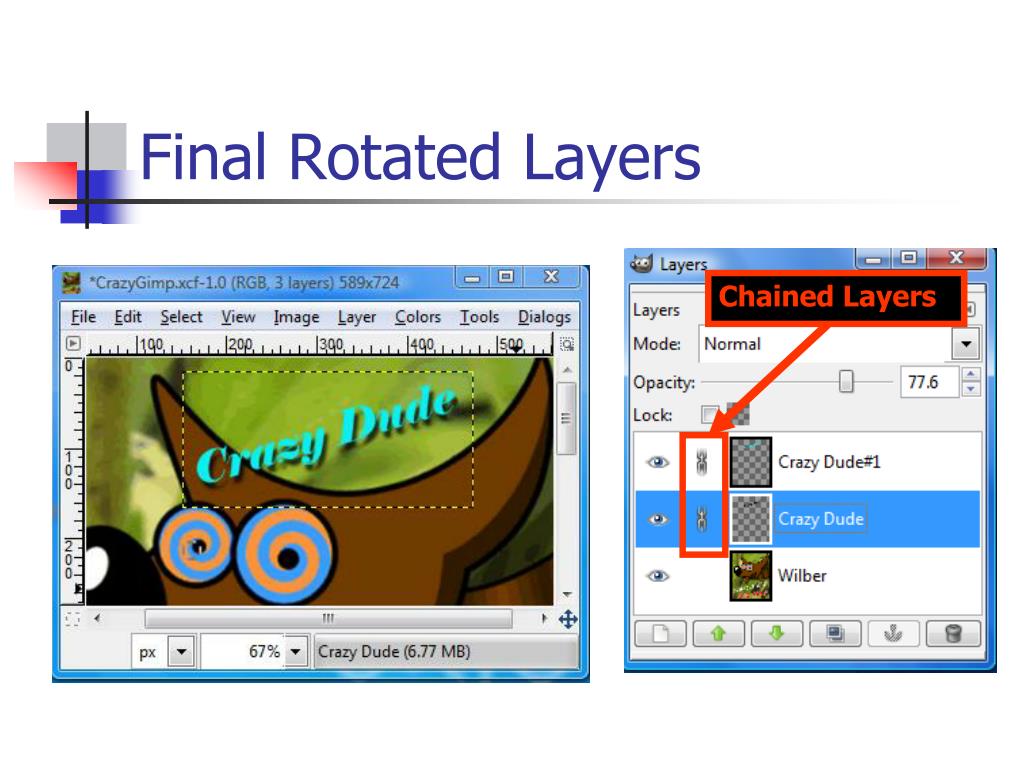Click scroll left arrow of horizontal scrollbar
The height and width of the screenshot is (768, 1024).
coord(97,618)
